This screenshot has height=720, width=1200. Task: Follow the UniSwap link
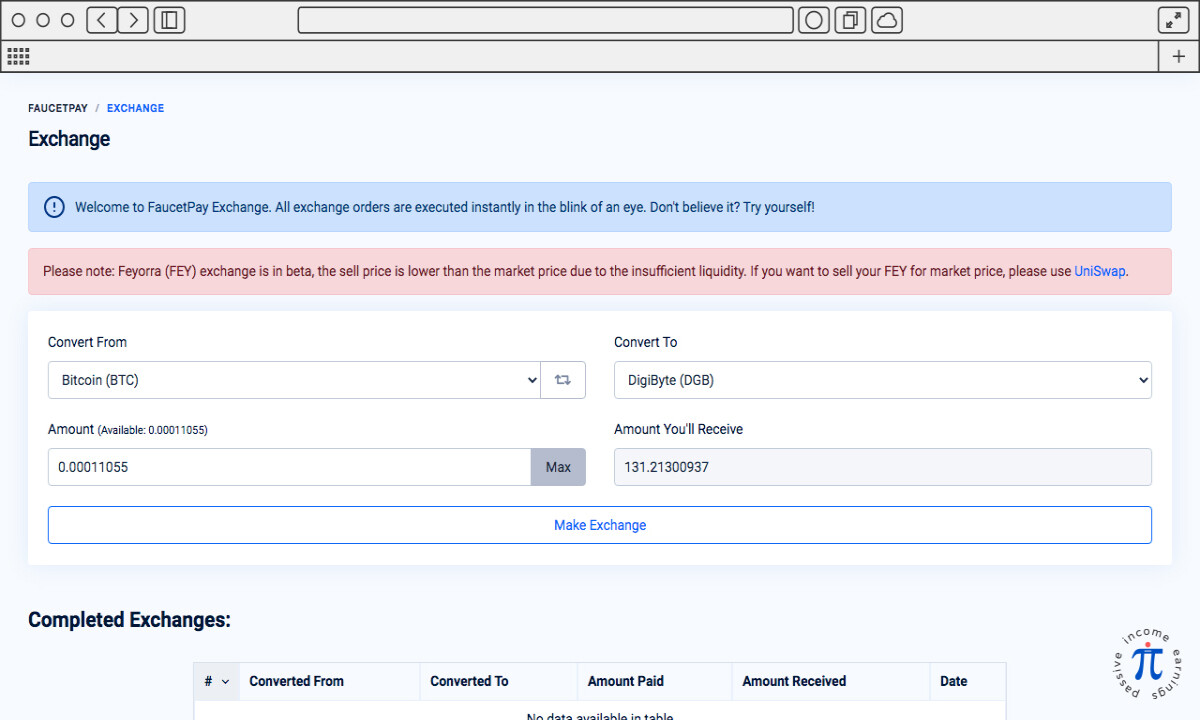tap(1100, 271)
